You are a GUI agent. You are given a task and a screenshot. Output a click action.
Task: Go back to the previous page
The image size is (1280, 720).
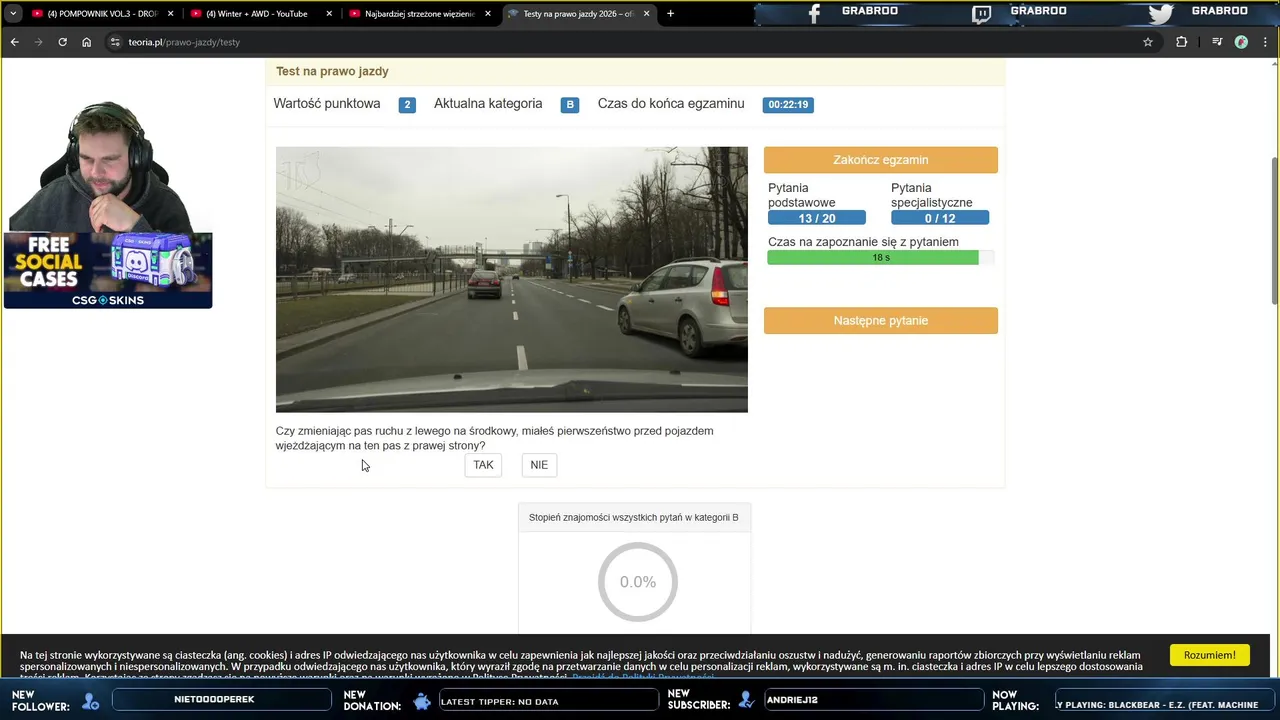coord(14,42)
